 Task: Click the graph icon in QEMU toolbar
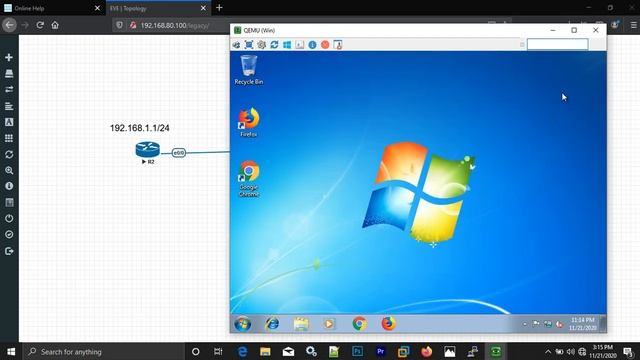click(300, 45)
